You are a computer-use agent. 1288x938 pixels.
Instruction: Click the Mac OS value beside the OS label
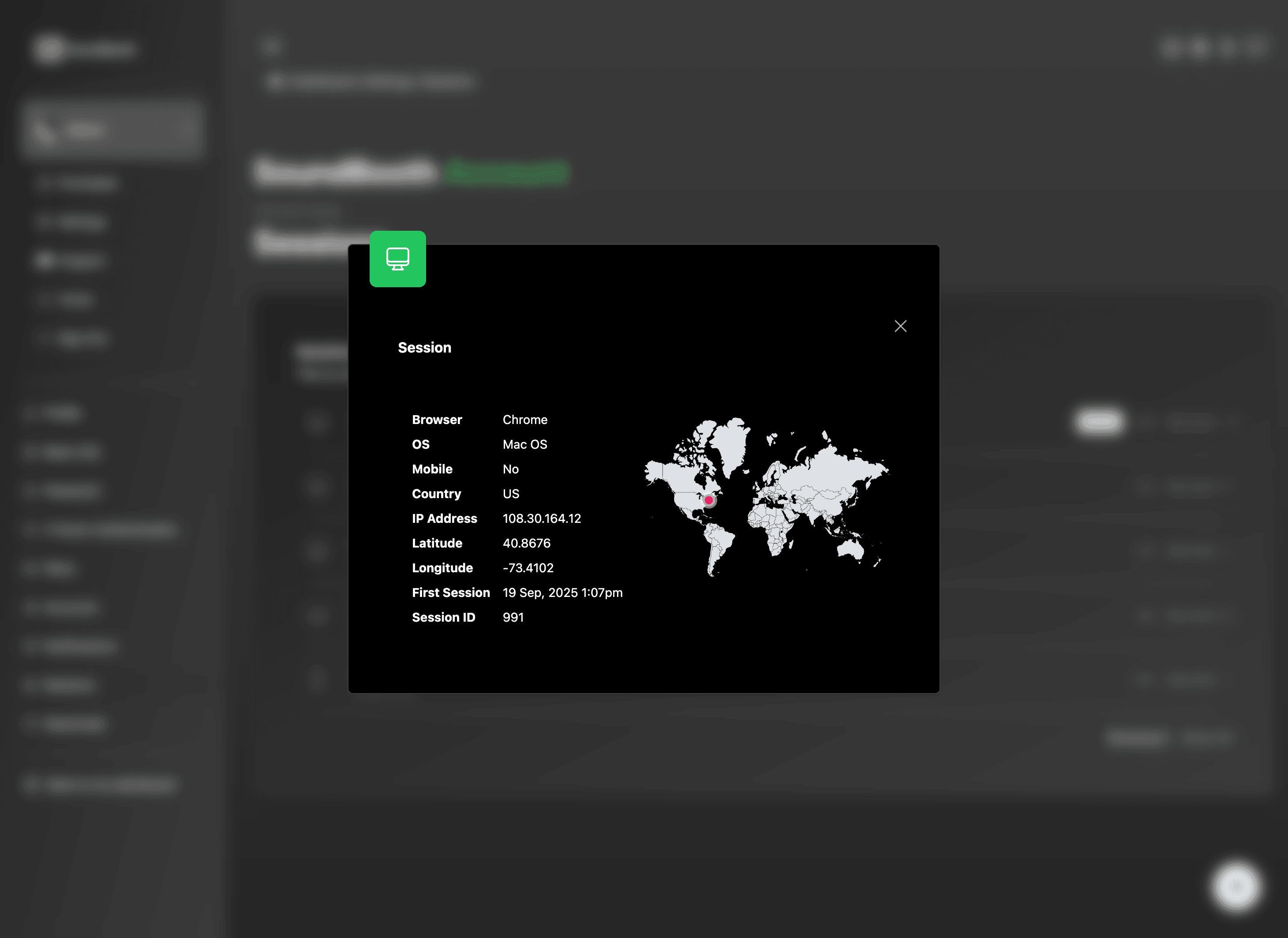click(524, 444)
